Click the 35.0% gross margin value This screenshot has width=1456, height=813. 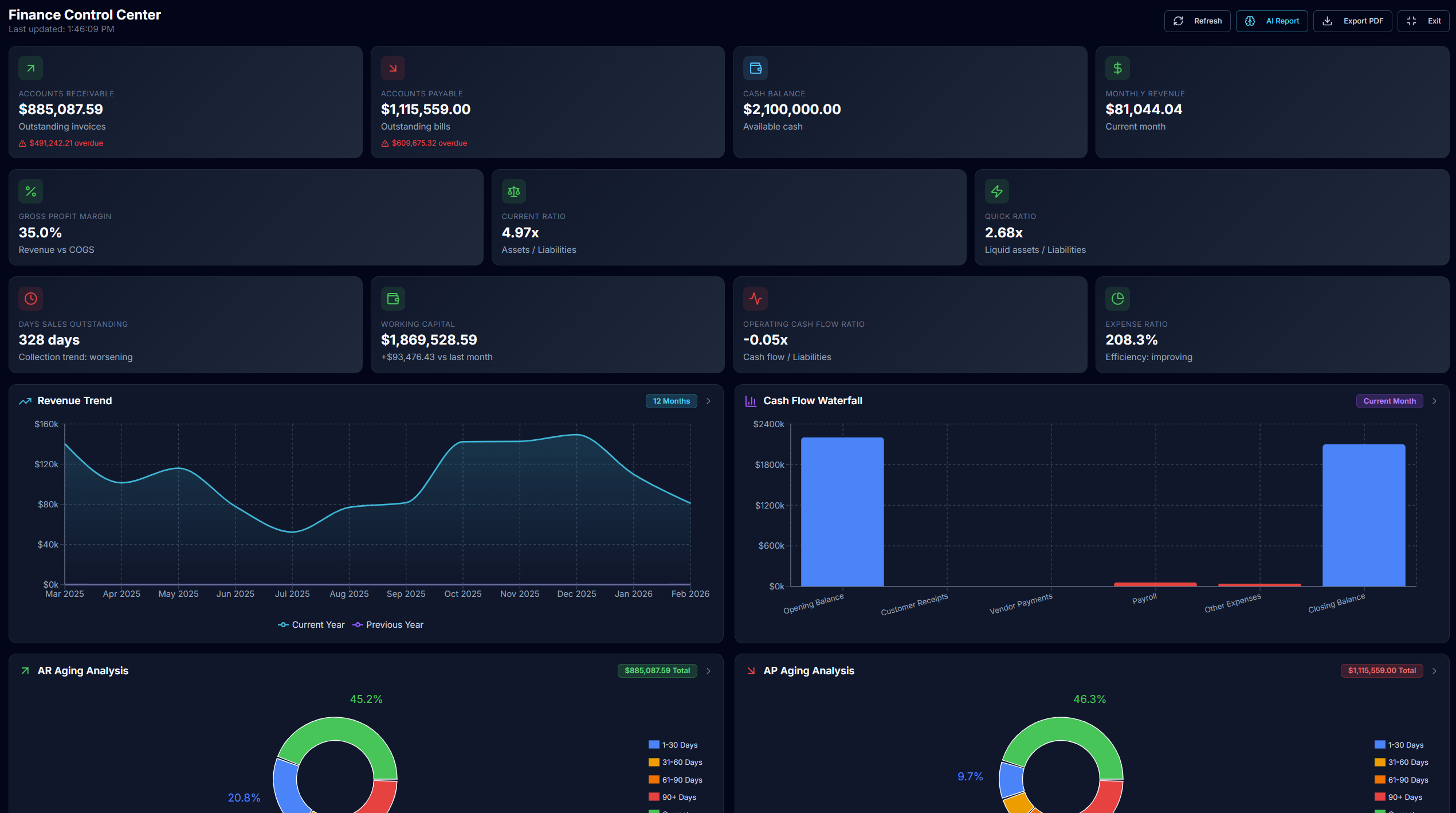tap(40, 233)
